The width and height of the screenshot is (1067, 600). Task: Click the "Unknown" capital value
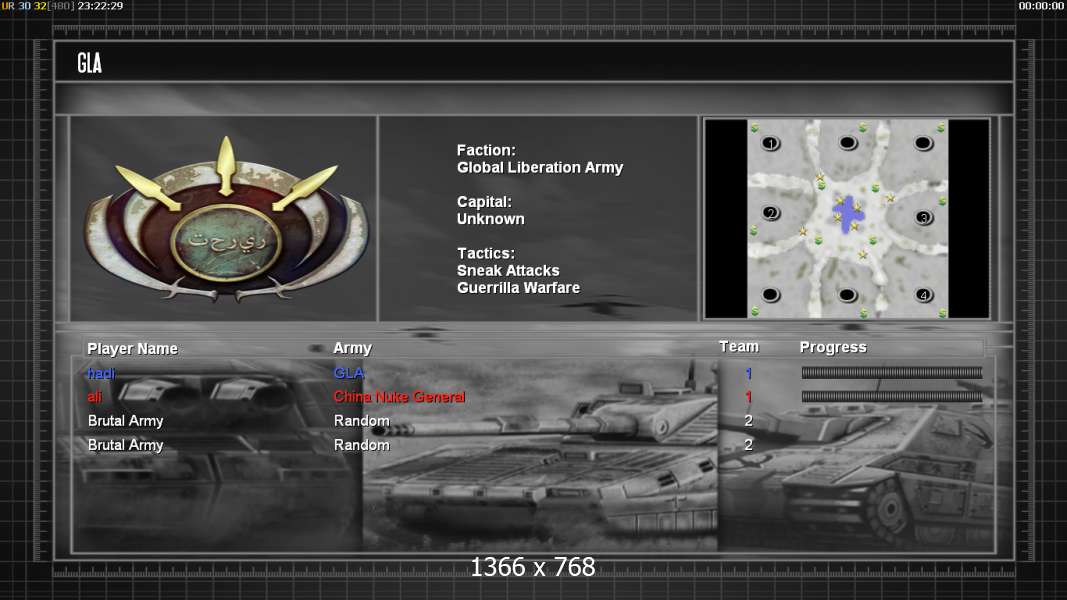point(491,219)
